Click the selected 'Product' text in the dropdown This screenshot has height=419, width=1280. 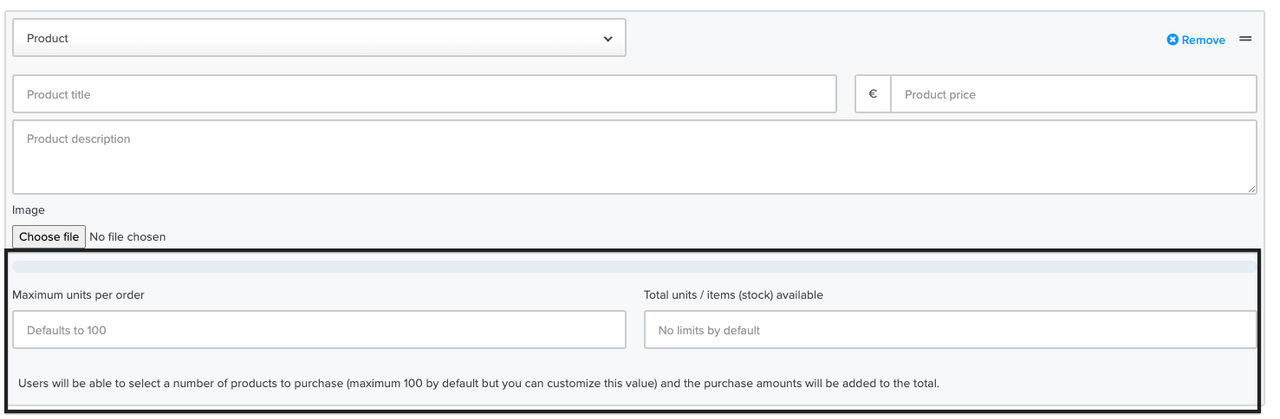tap(47, 38)
